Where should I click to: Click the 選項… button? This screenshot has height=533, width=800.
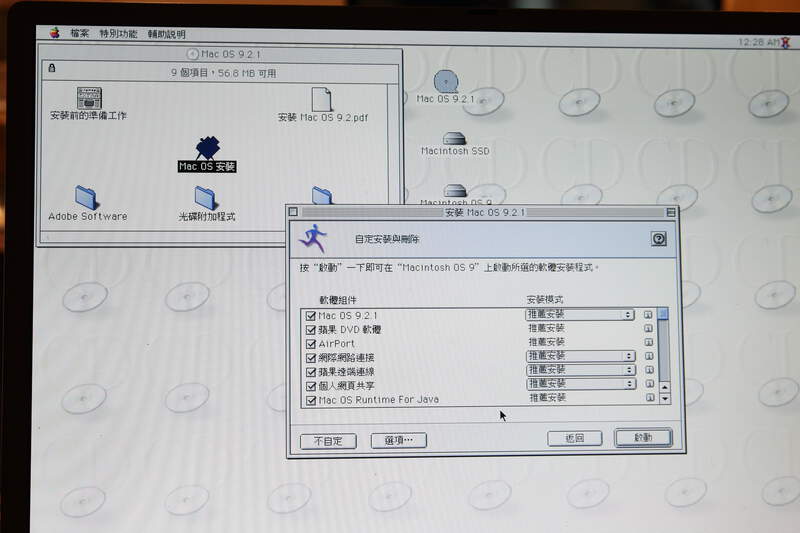tap(398, 440)
